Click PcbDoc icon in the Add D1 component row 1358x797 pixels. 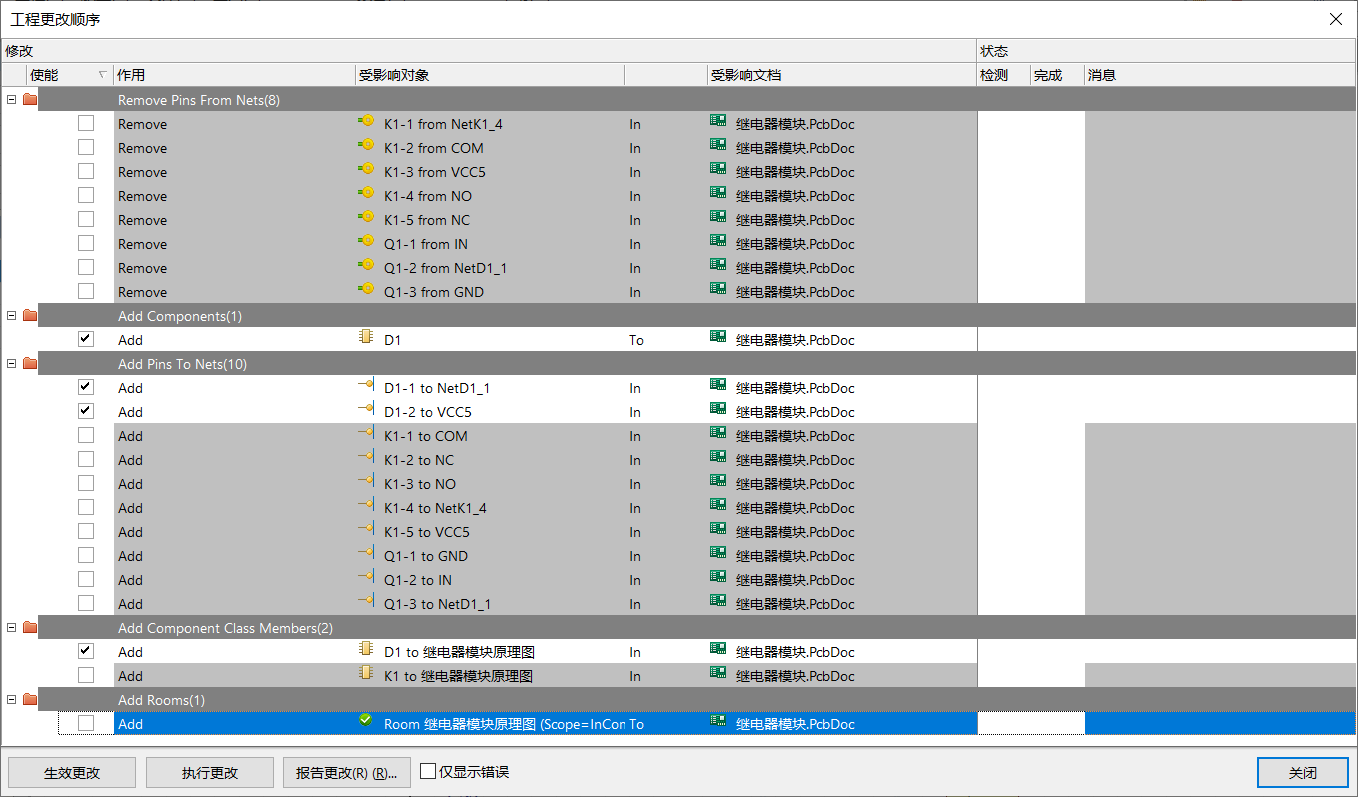[718, 338]
